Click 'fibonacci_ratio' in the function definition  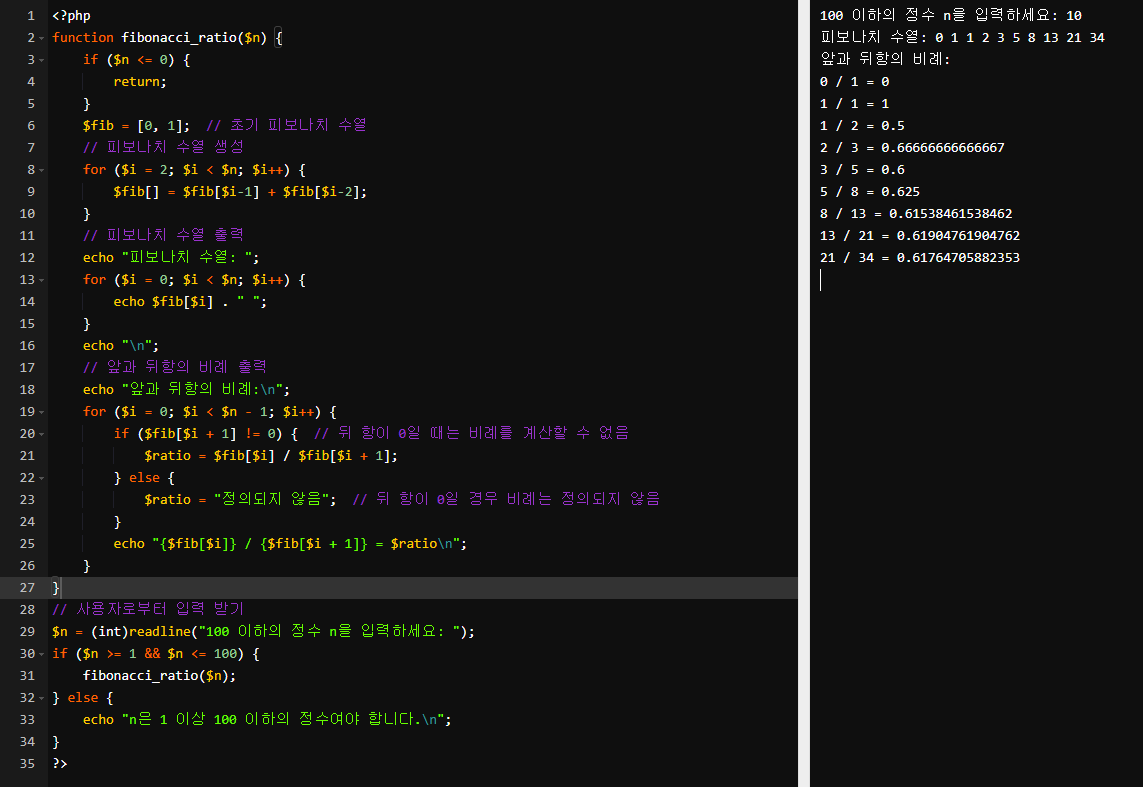[179, 37]
